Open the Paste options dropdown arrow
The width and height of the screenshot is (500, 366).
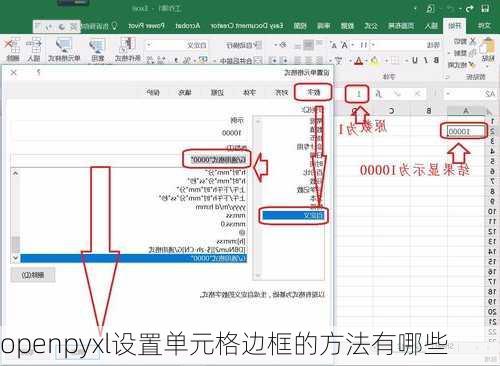(x=488, y=66)
